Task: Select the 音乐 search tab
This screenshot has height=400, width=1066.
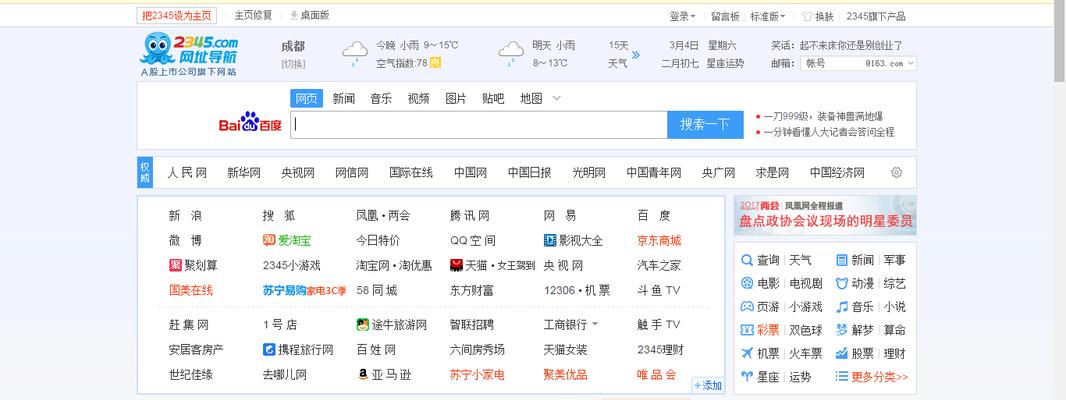Action: coord(381,98)
